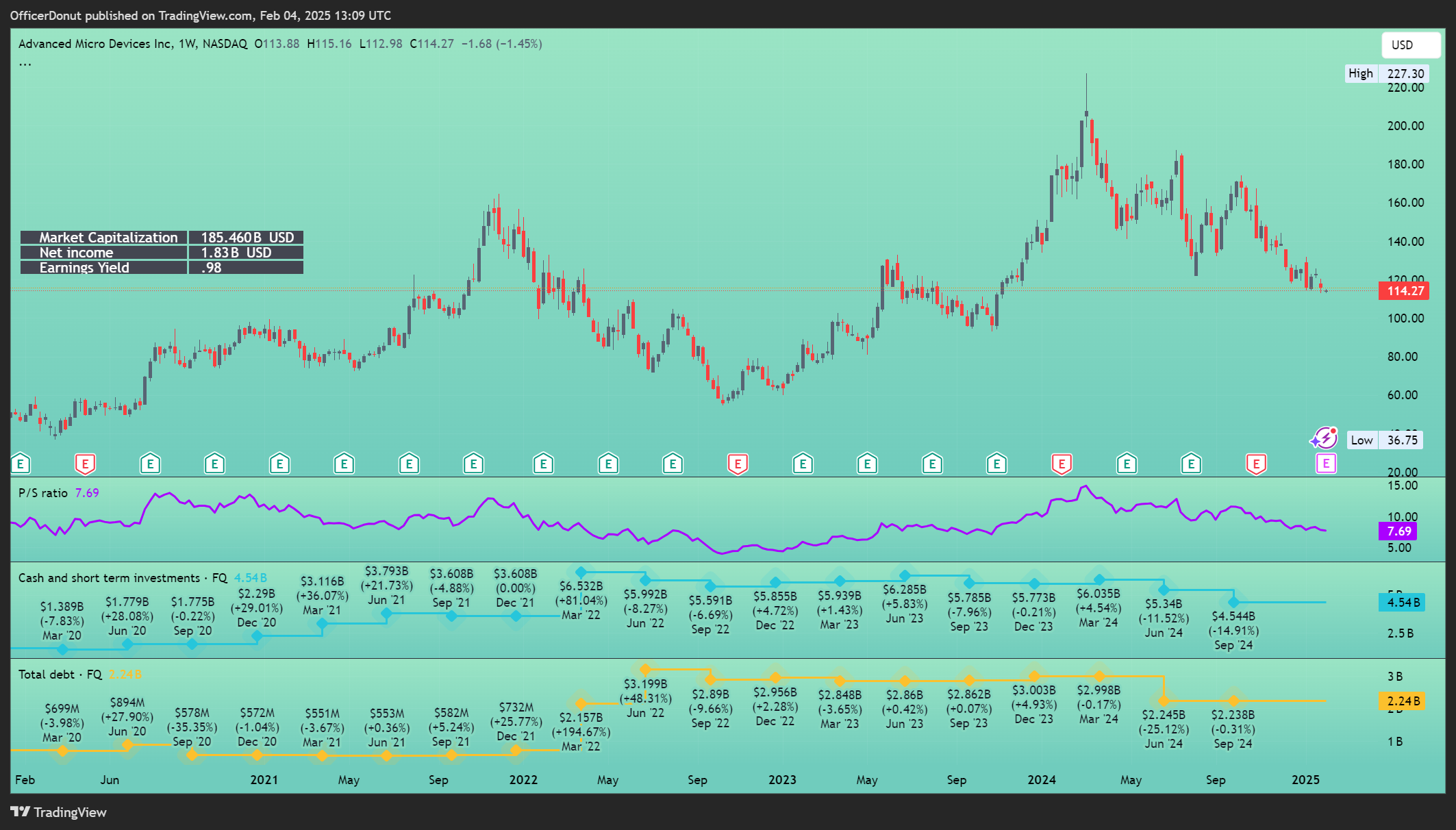1456x830 pixels.
Task: Click the USD currency button
Action: pyautogui.click(x=1410, y=45)
